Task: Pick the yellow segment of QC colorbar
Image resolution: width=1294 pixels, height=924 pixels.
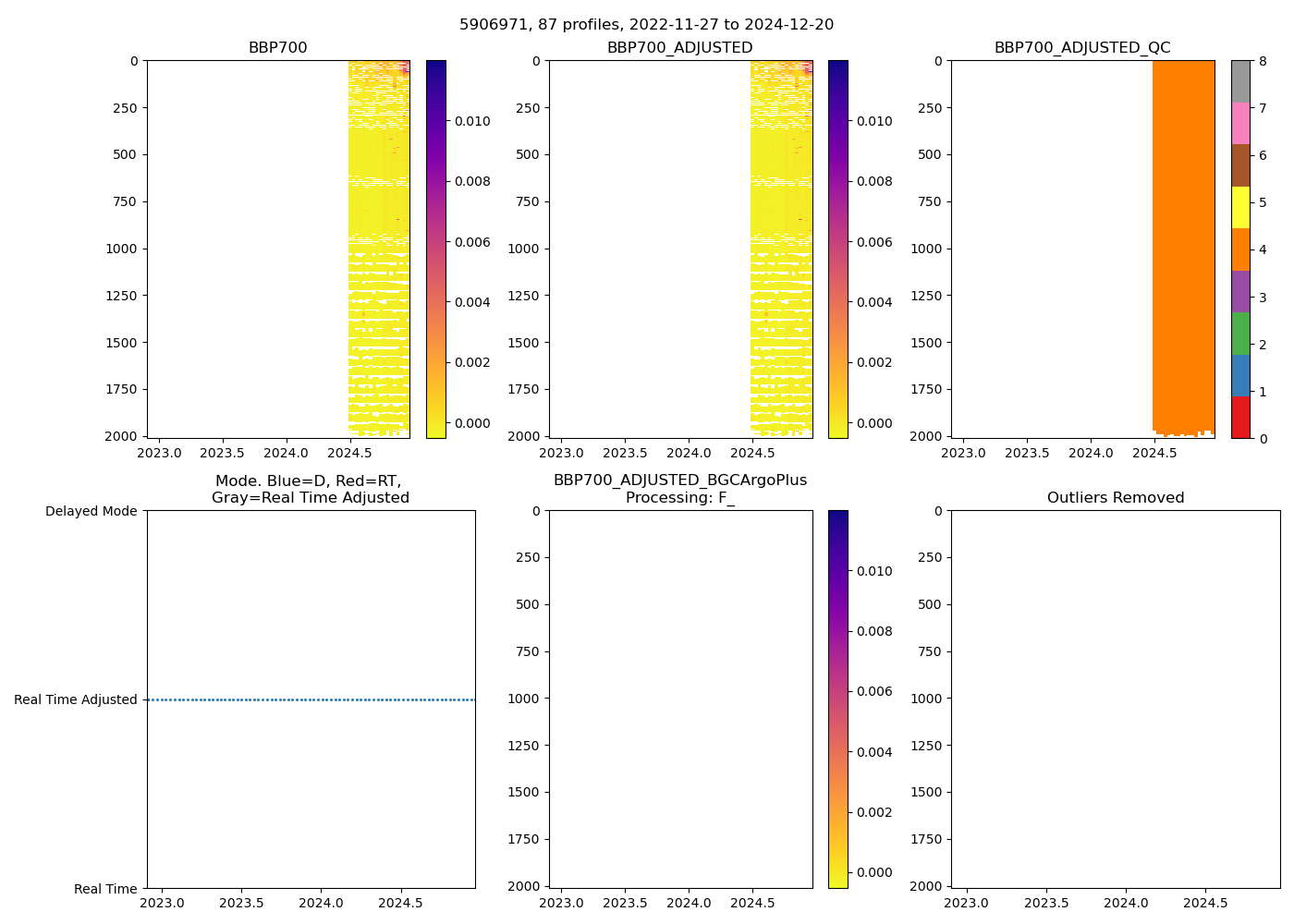Action: [1240, 207]
